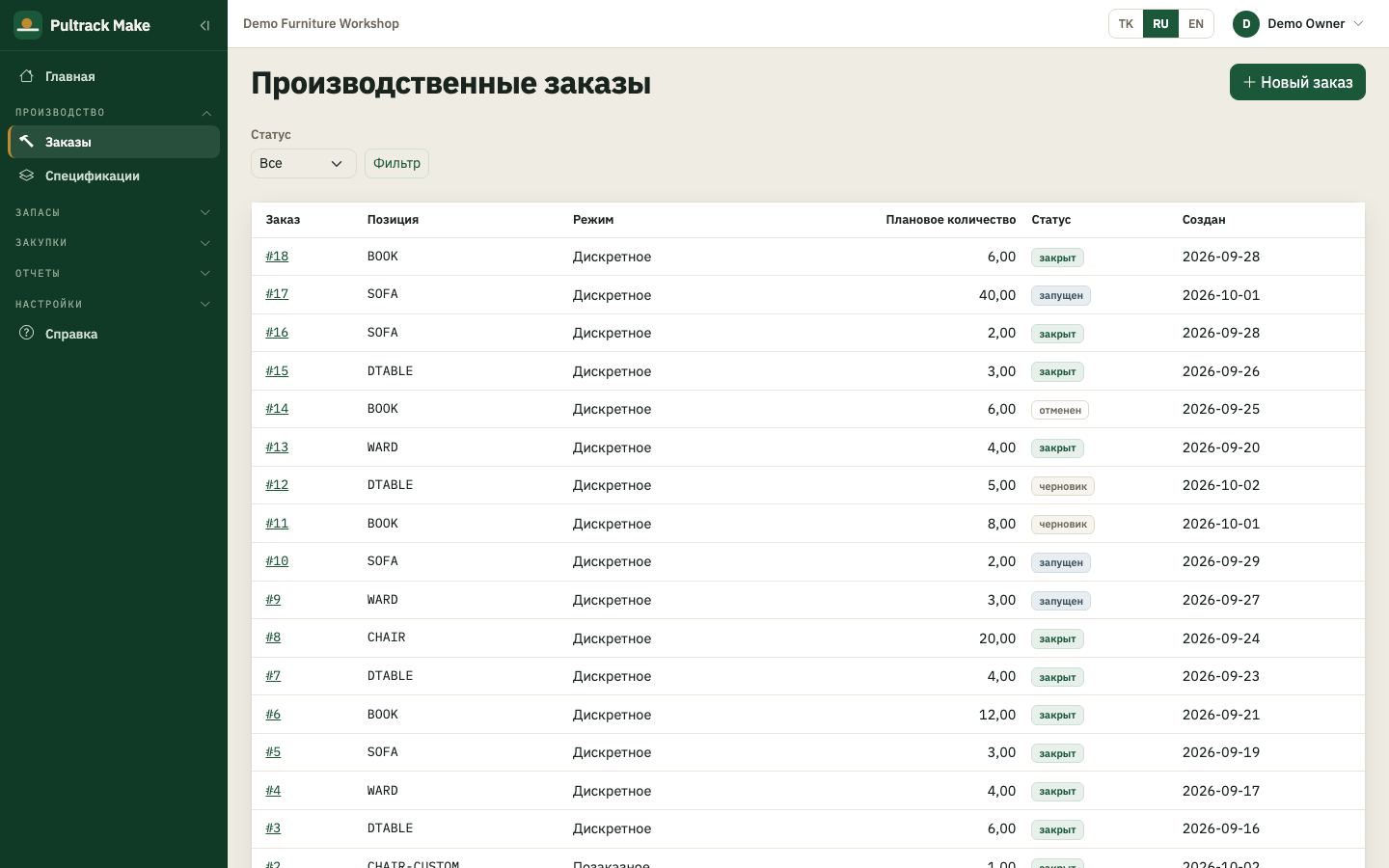Expand the Запасы sidebar section
This screenshot has width=1389, height=868.
point(114,212)
